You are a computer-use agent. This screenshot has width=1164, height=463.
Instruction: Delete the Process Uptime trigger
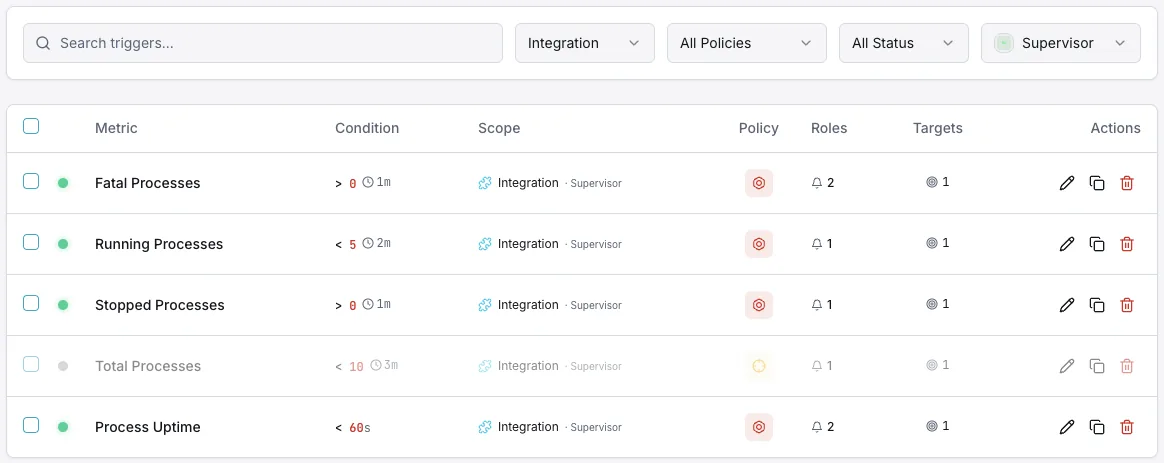click(1127, 427)
